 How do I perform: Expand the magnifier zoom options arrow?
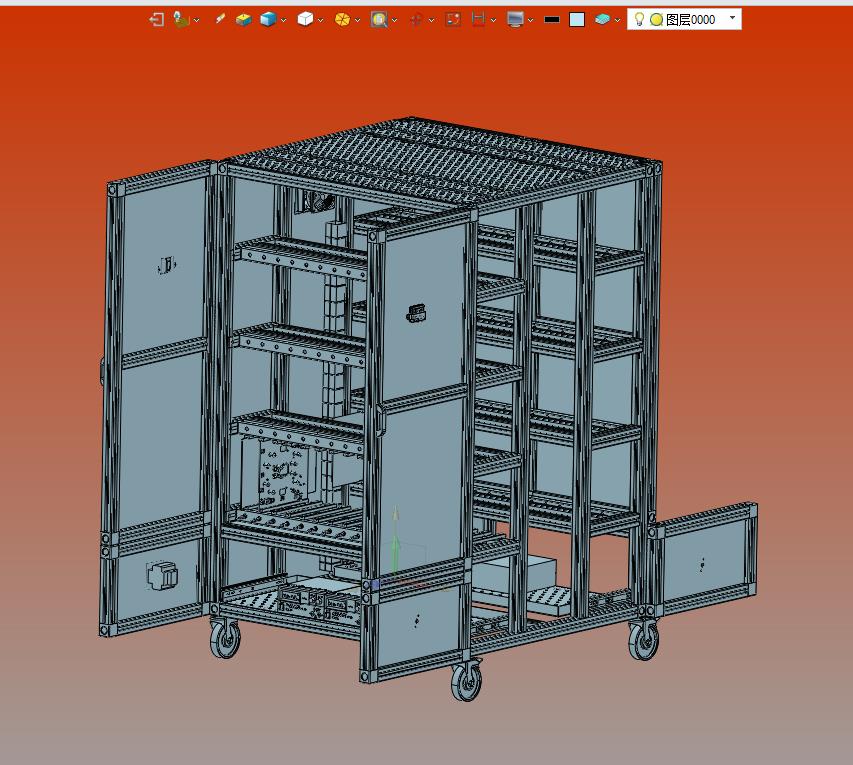tap(395, 20)
